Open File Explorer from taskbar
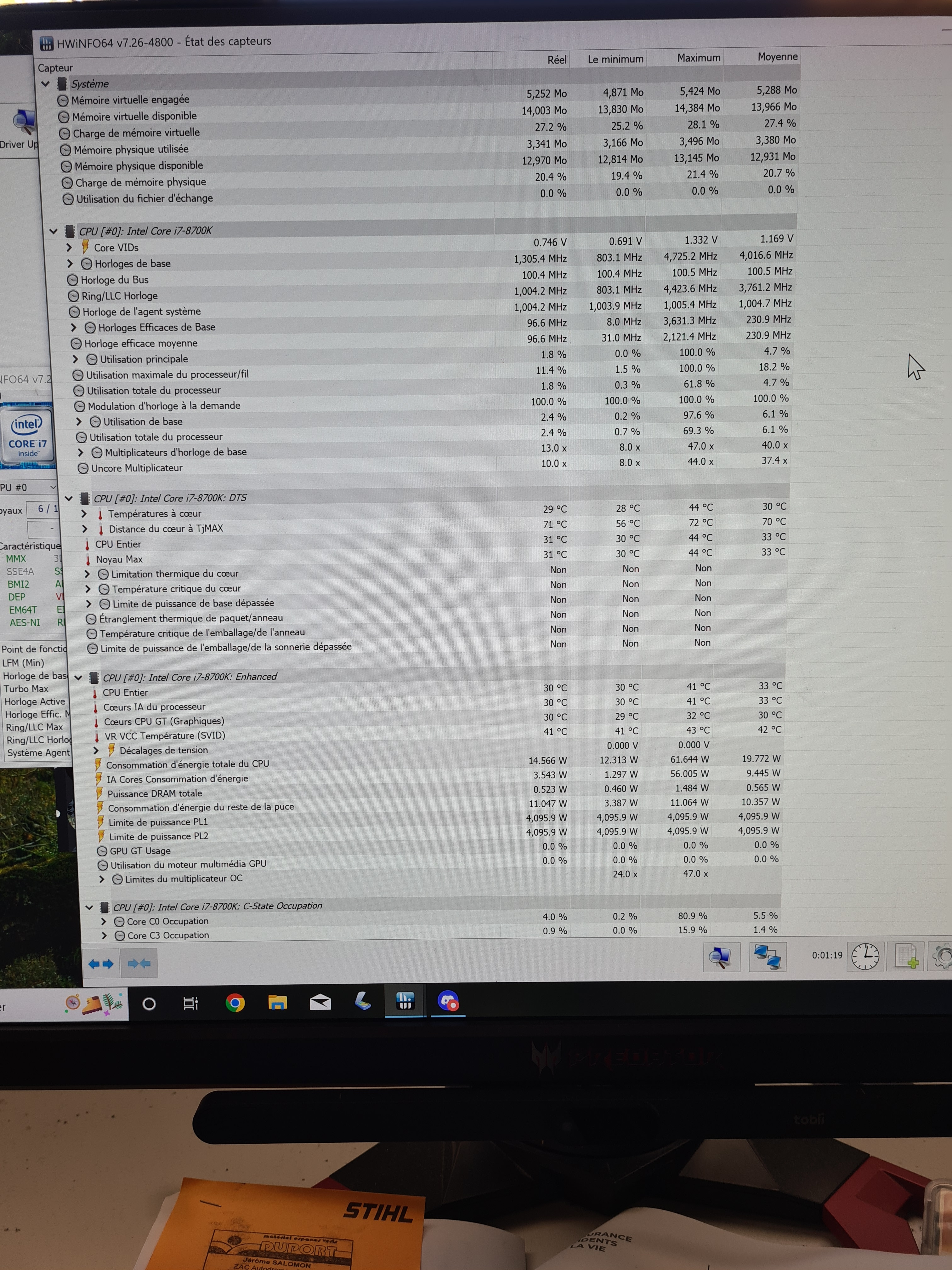The image size is (952, 1270). point(278,1003)
